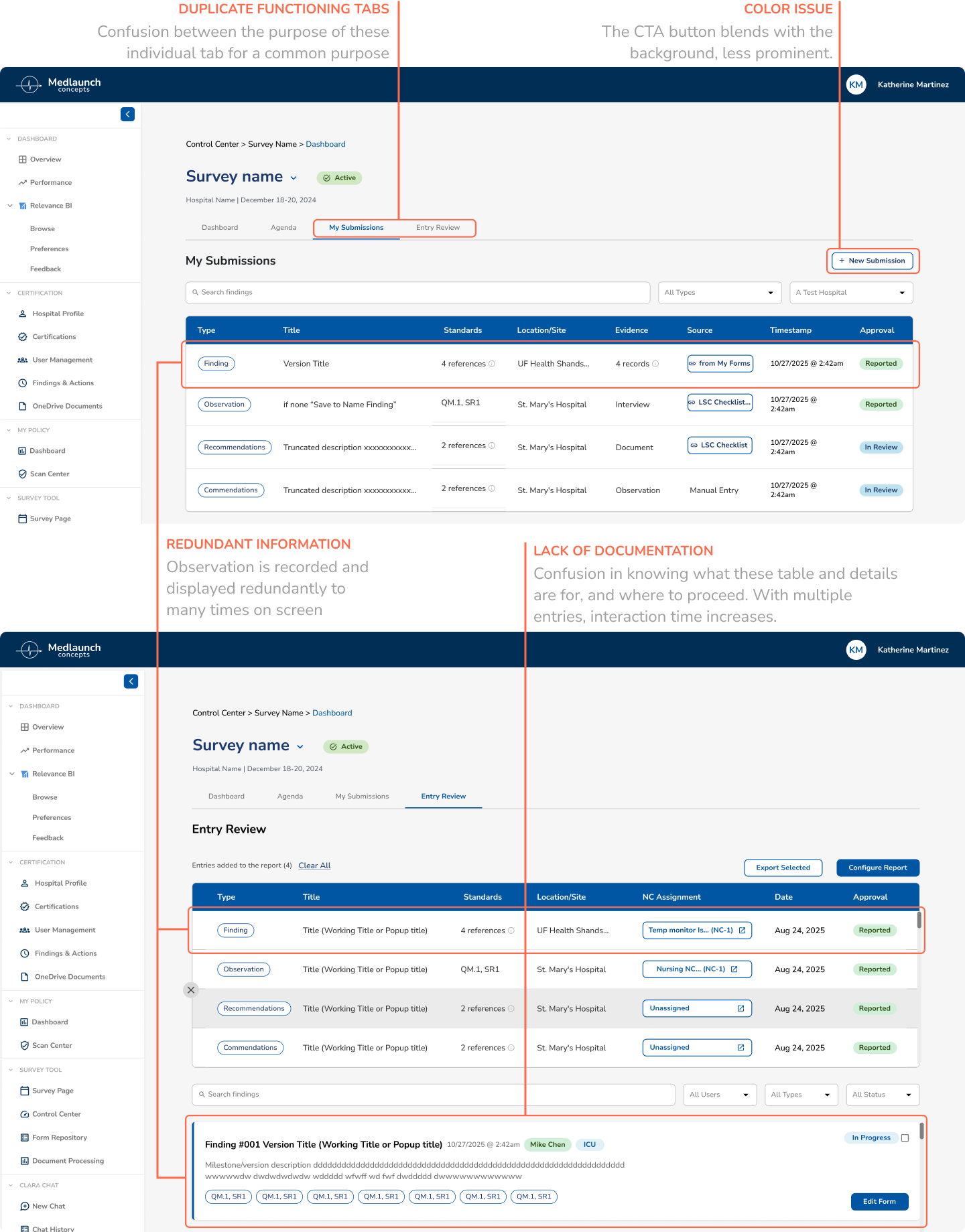Click the Finding #001 card's scrollbar
The width and height of the screenshot is (965, 1232).
pyautogui.click(x=921, y=1131)
